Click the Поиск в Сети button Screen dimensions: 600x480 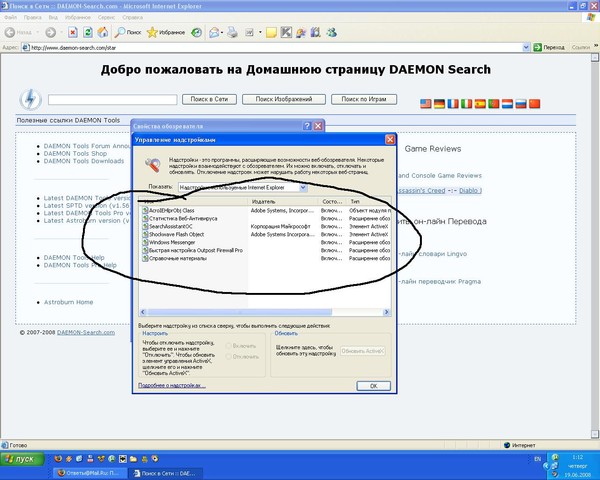click(x=209, y=99)
